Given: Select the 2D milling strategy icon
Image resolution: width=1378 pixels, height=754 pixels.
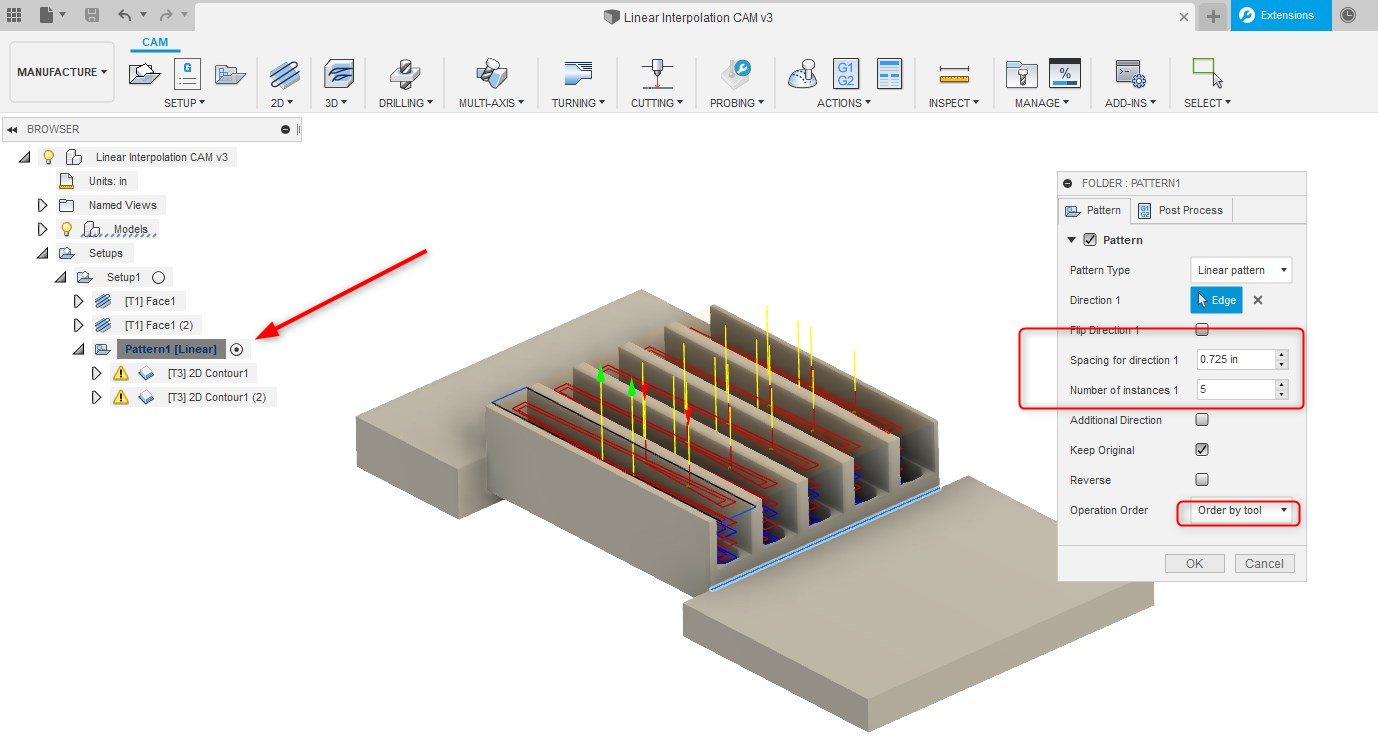Looking at the screenshot, I should click(x=284, y=74).
